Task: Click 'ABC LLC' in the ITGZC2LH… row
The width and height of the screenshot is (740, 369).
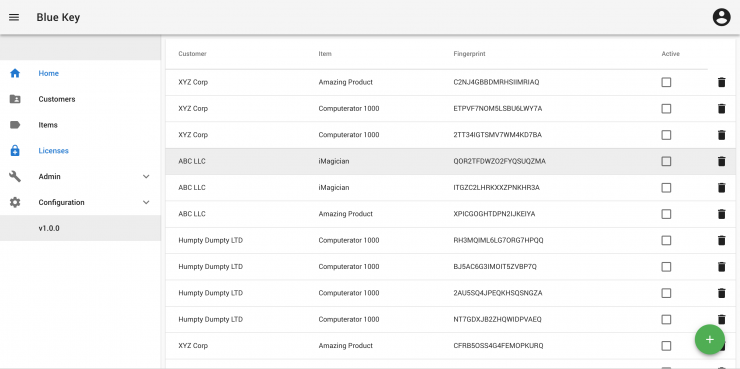Action: pos(192,188)
